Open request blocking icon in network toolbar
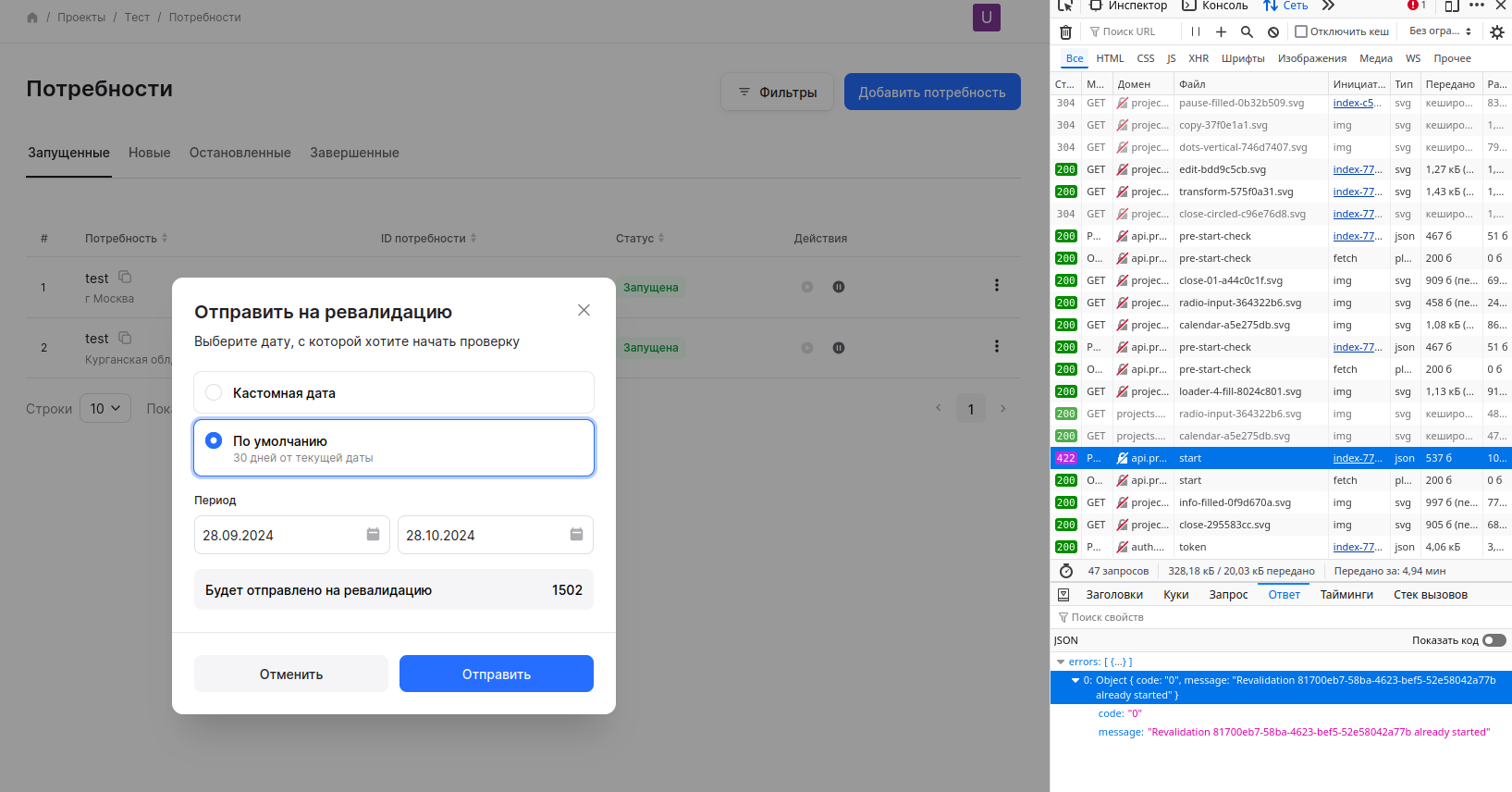The width and height of the screenshot is (1512, 792). coord(1273,32)
